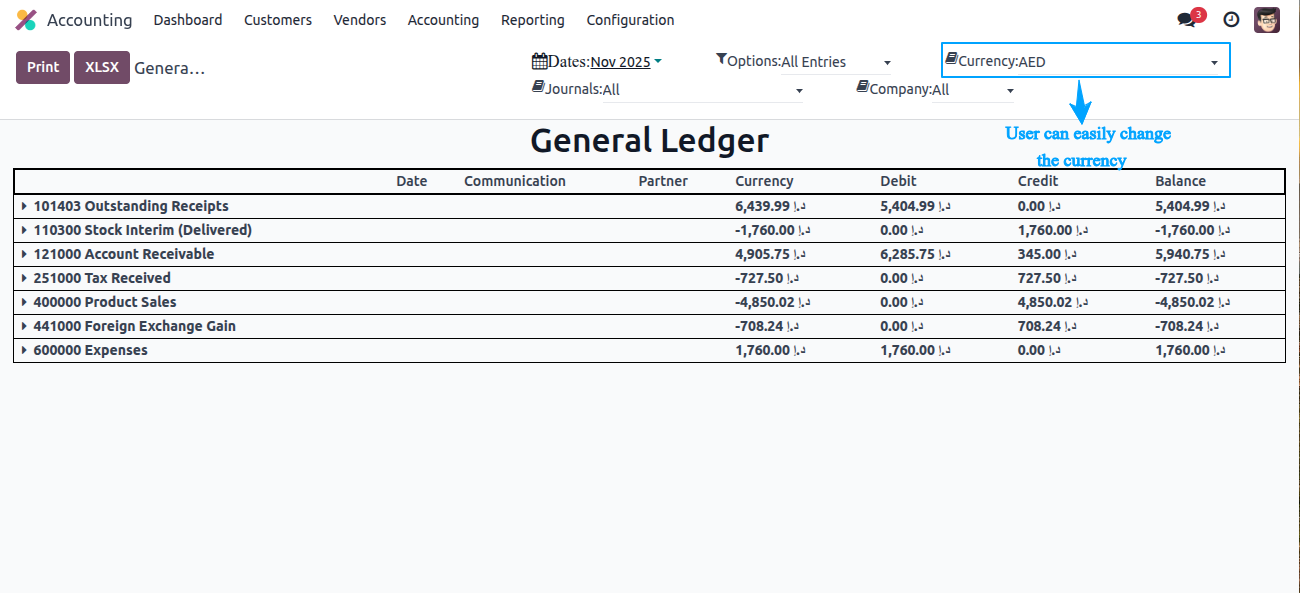The height and width of the screenshot is (593, 1300).
Task: Click the Partner column header
Action: pyautogui.click(x=663, y=181)
